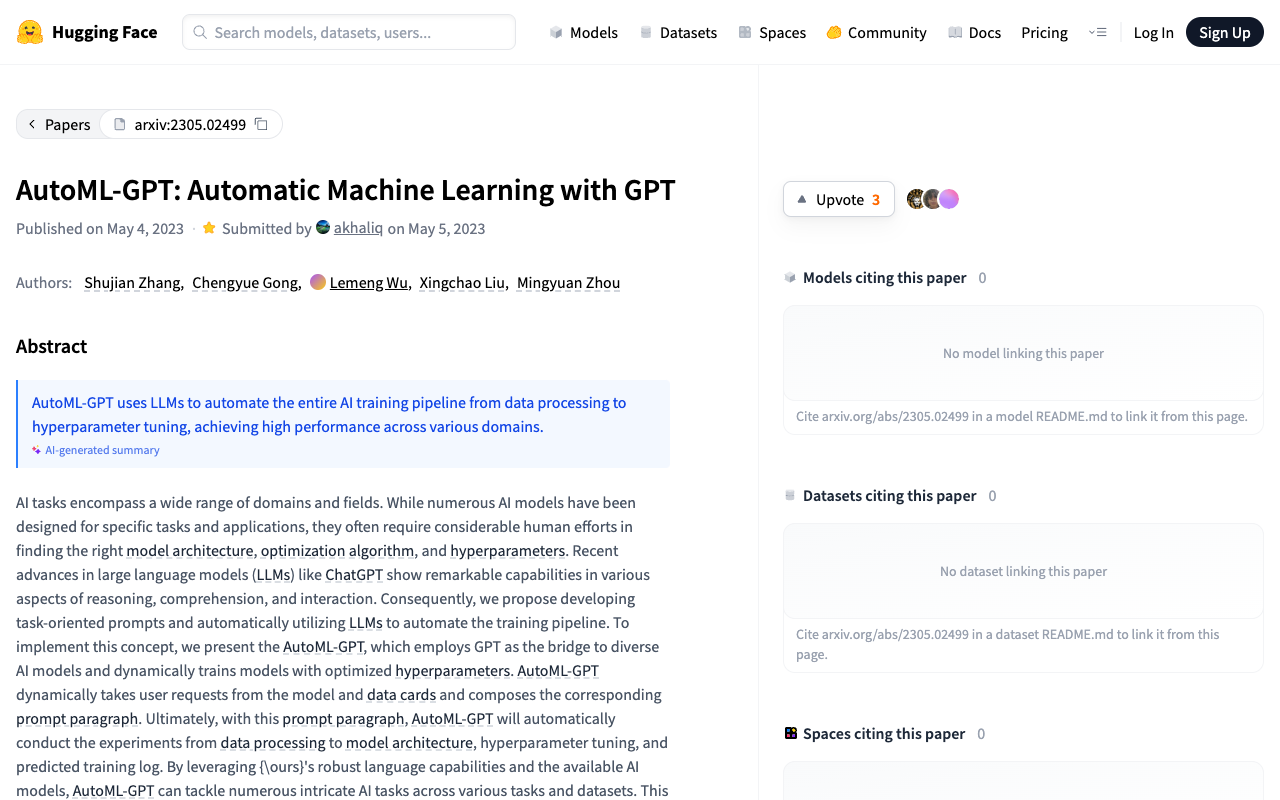Upvote this paper
Screen dimensions: 1280x800
pyautogui.click(x=839, y=199)
